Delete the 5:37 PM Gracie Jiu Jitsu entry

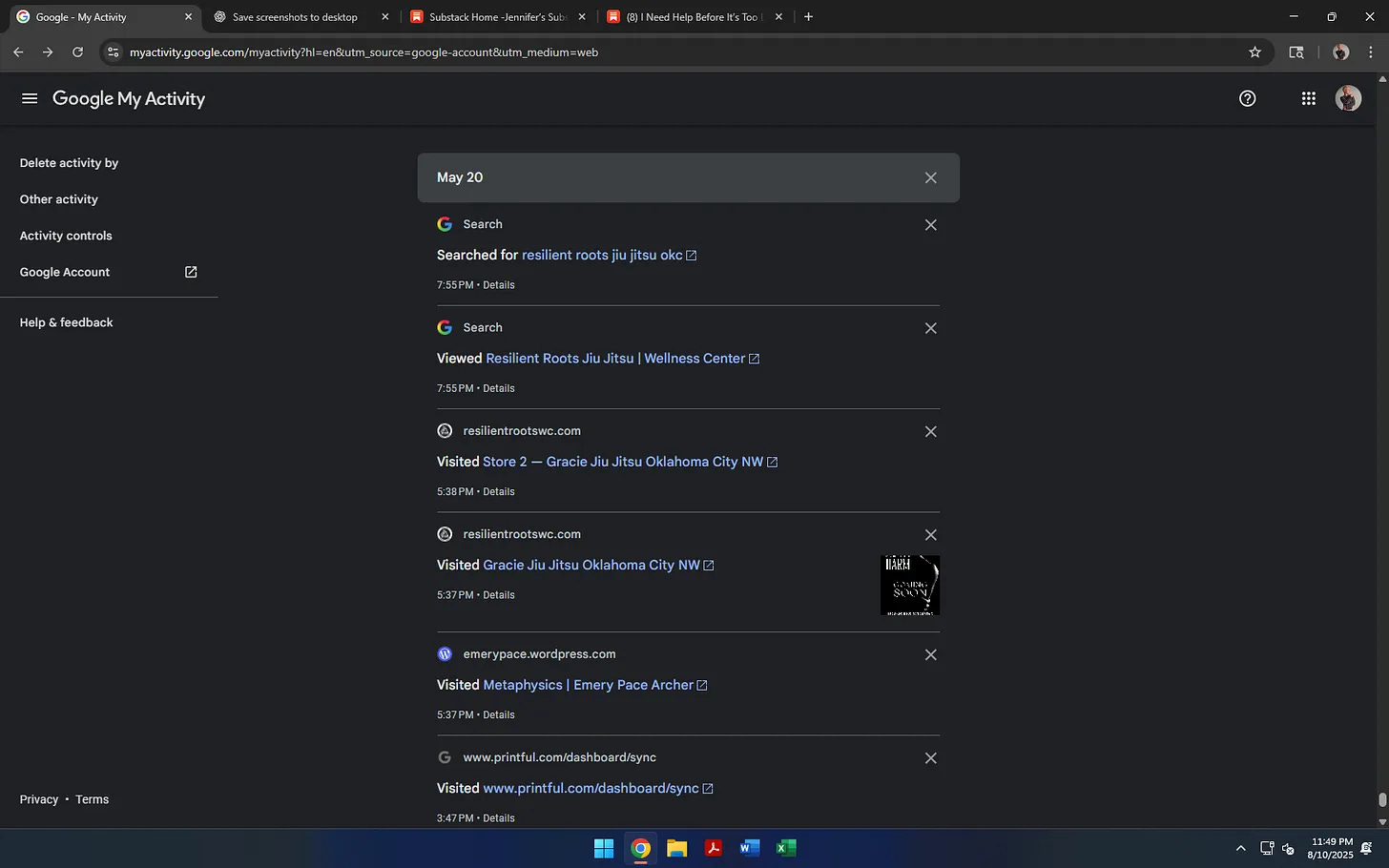(x=931, y=535)
